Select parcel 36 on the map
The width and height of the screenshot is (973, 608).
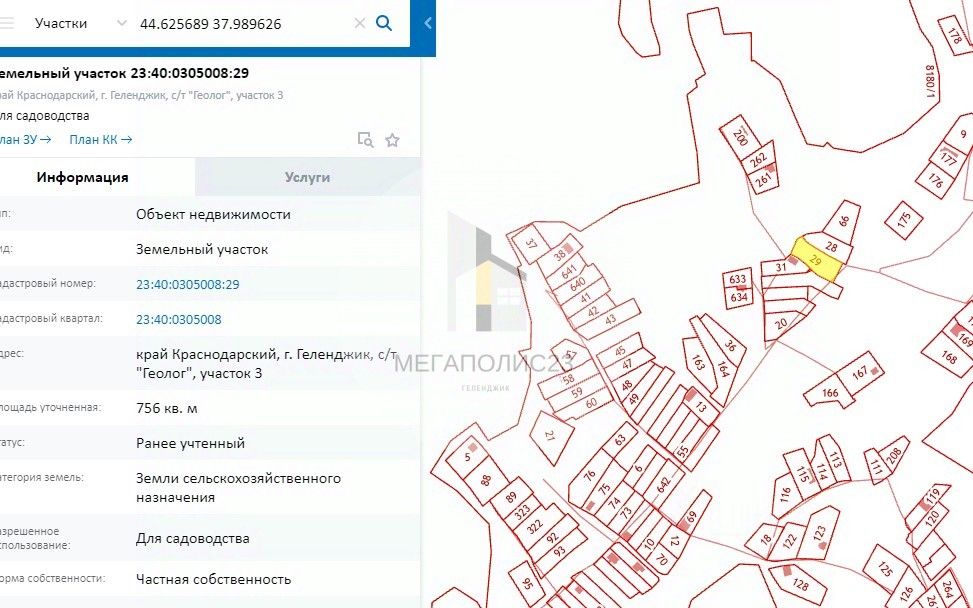click(x=730, y=345)
